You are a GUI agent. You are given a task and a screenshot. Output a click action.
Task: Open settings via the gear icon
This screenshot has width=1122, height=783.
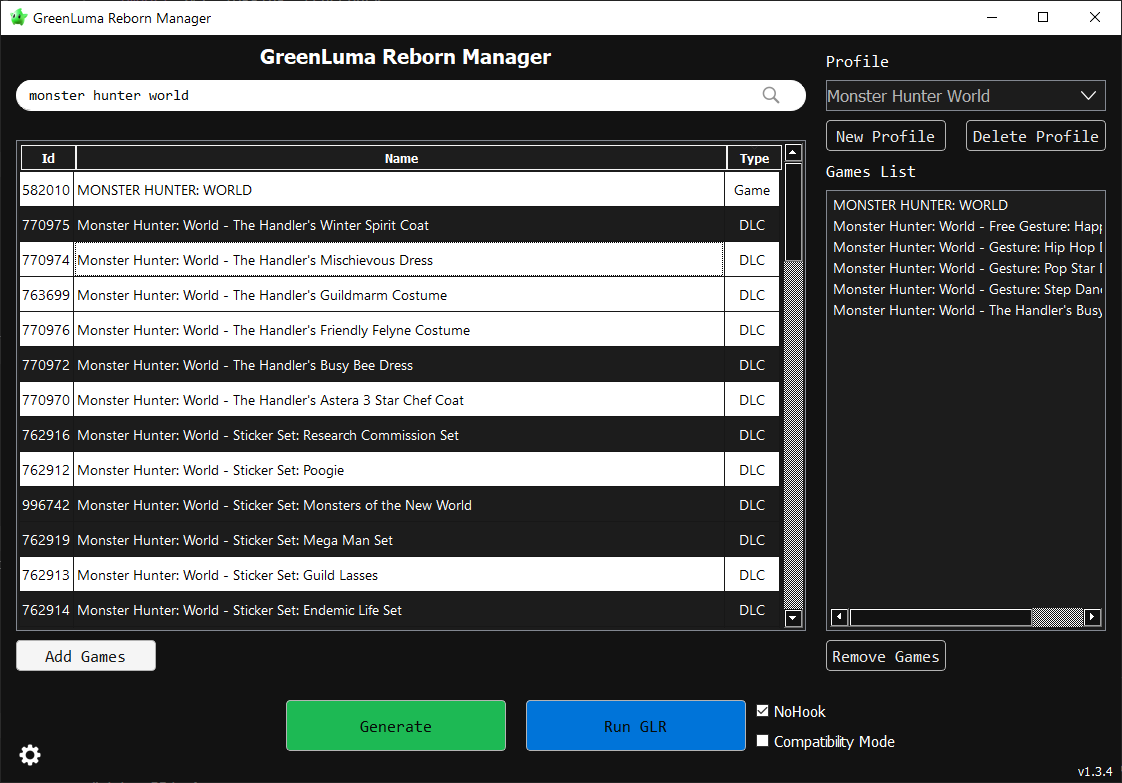tap(30, 754)
